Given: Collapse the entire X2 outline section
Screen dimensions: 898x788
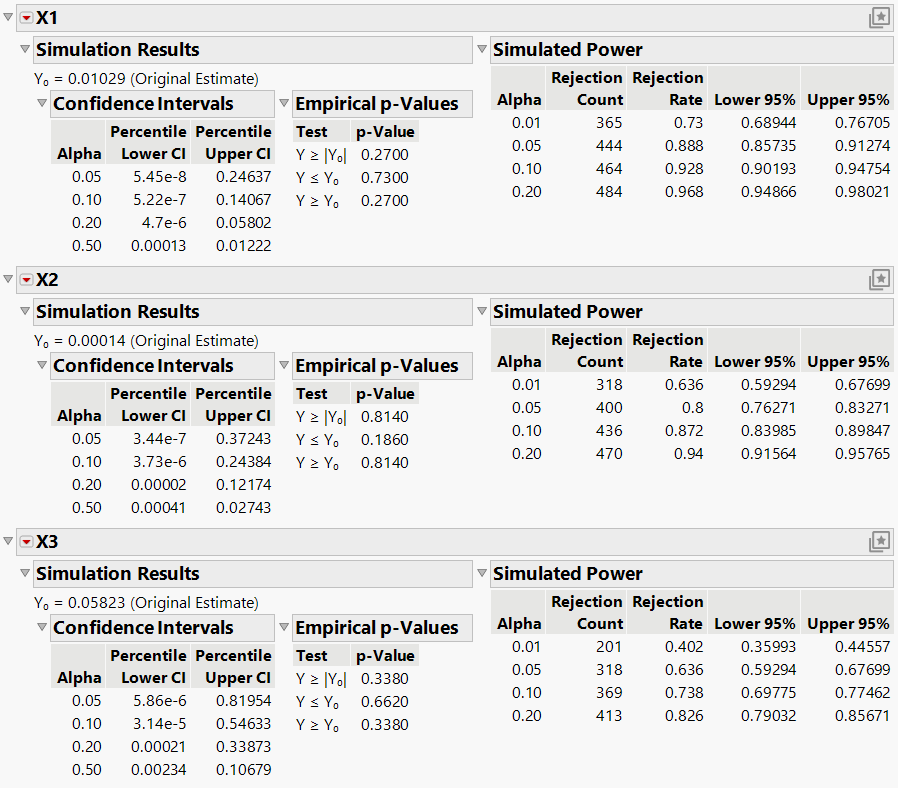Looking at the screenshot, I should click(x=9, y=279).
